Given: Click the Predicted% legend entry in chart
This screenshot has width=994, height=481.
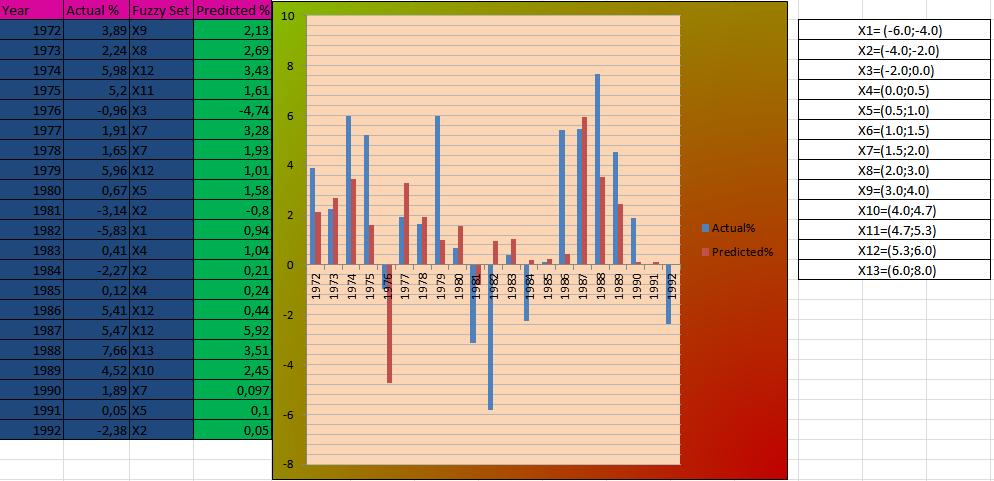Looking at the screenshot, I should [x=741, y=252].
